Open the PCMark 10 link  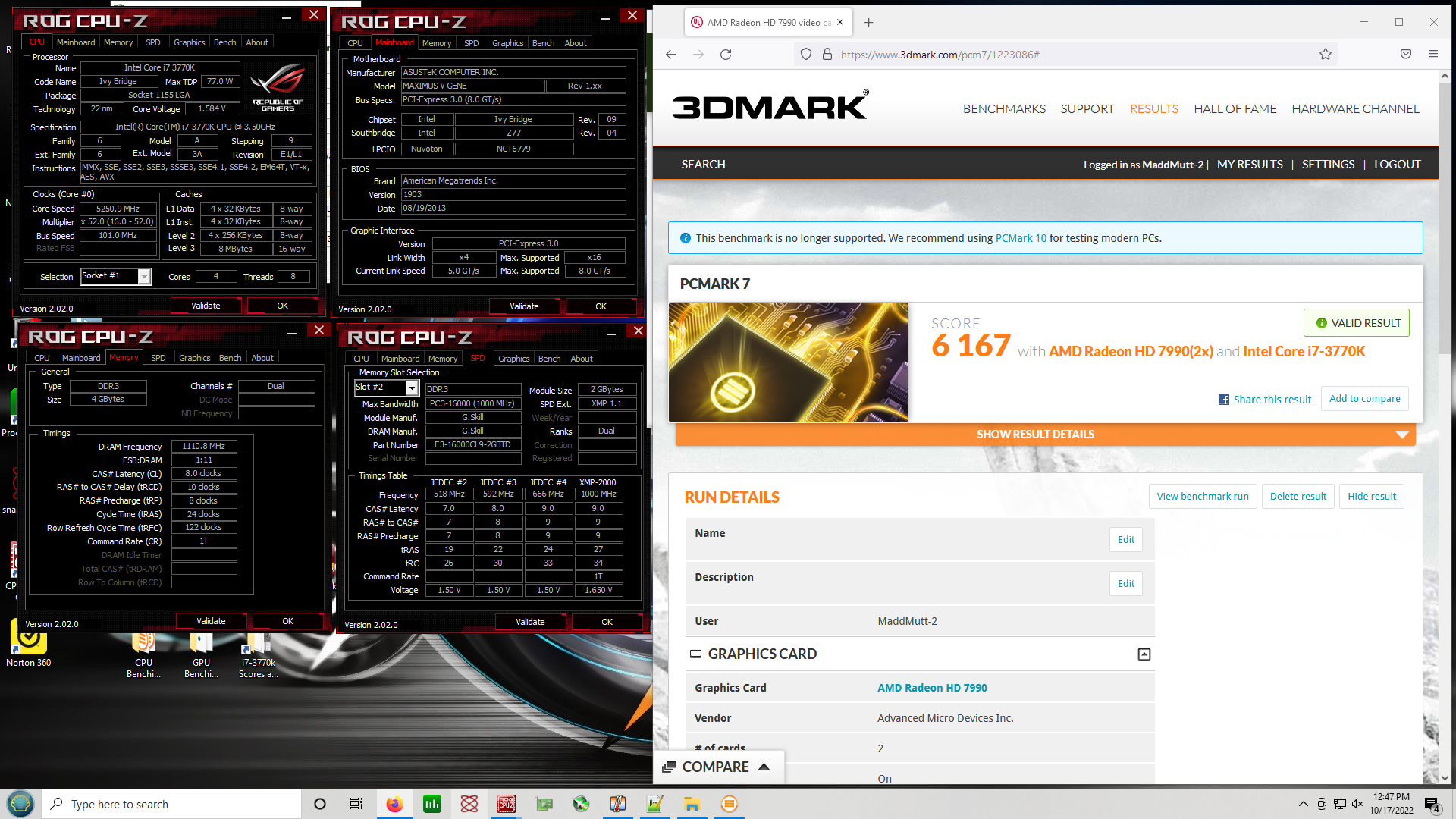1020,238
